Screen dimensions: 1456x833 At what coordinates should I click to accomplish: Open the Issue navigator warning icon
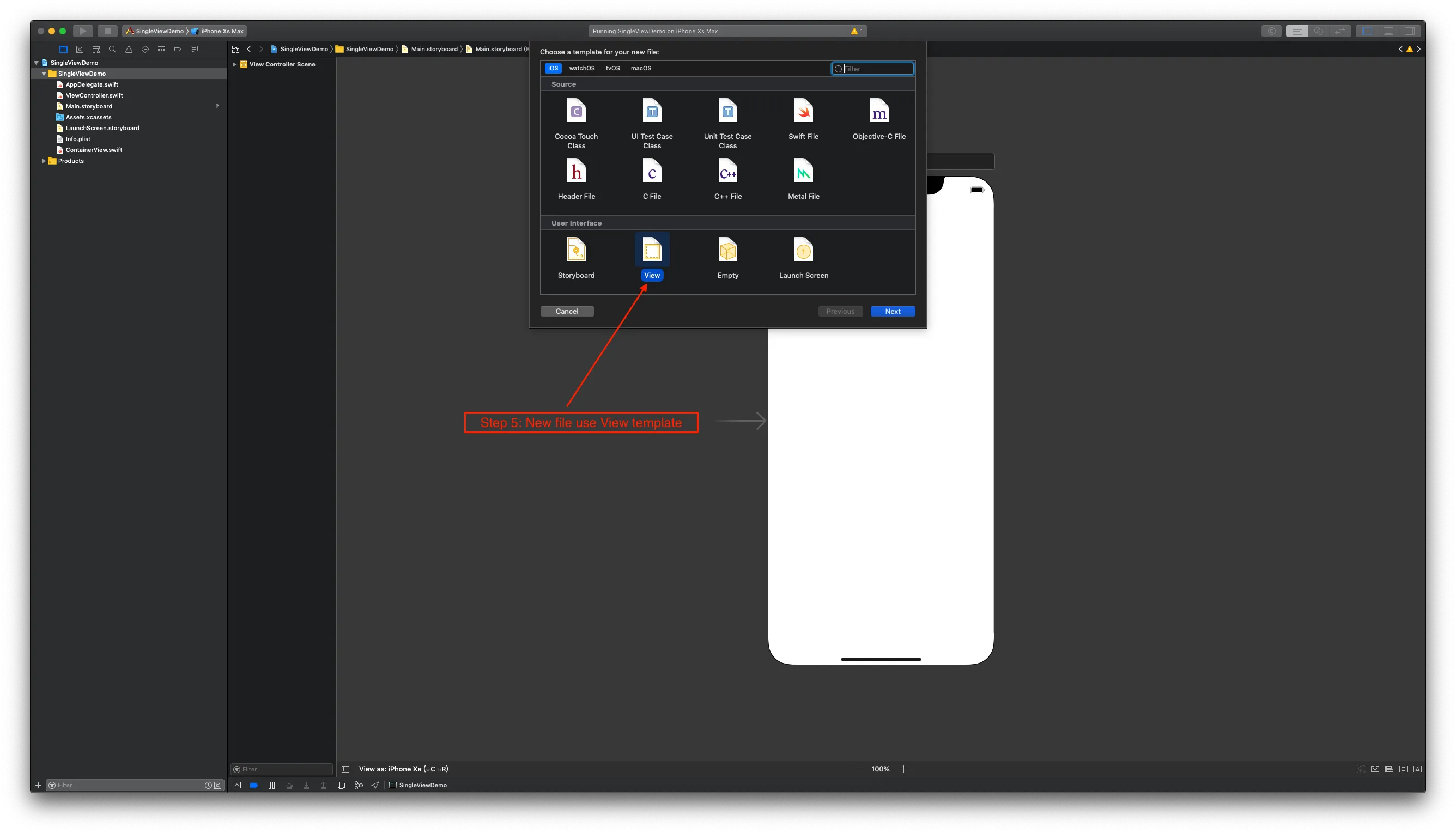pos(129,49)
